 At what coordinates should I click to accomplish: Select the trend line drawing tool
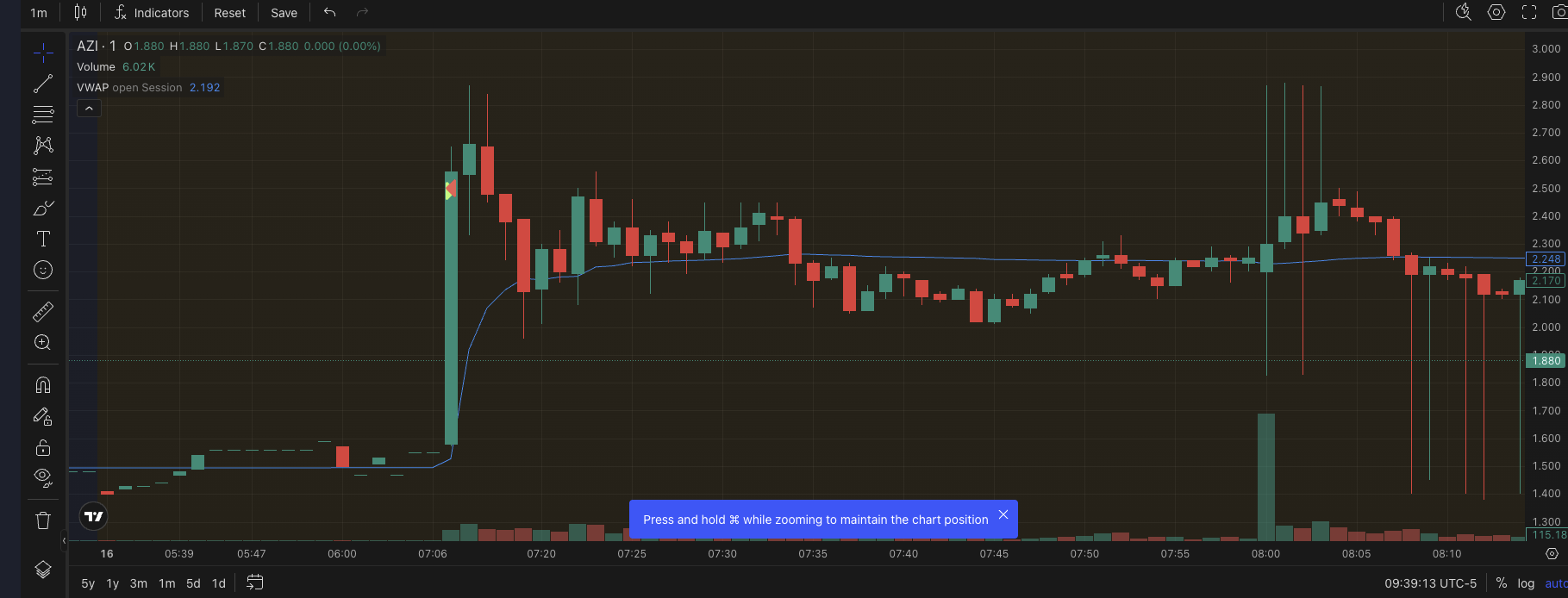(x=43, y=84)
